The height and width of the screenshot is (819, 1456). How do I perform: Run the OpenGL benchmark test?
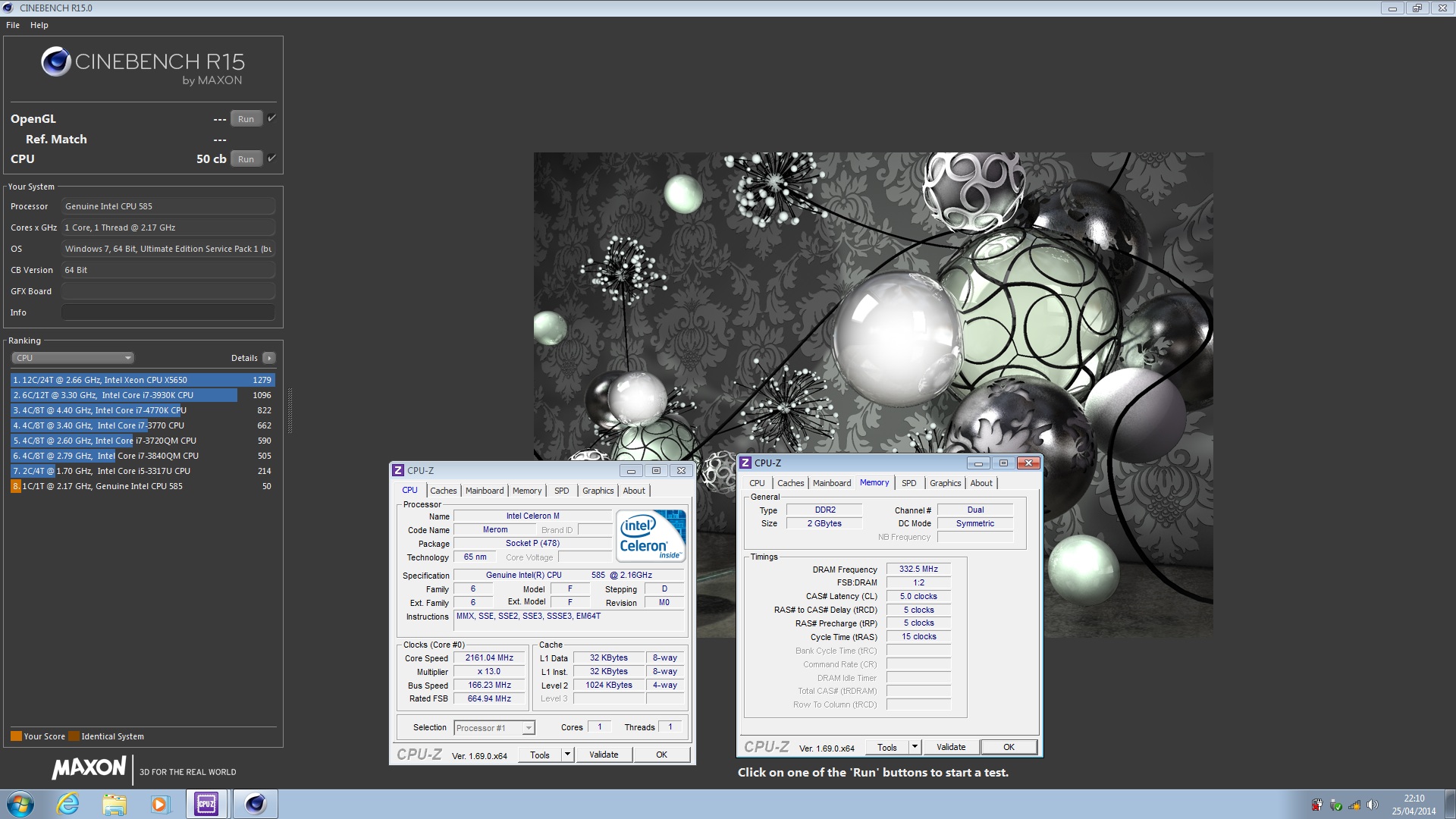tap(246, 119)
